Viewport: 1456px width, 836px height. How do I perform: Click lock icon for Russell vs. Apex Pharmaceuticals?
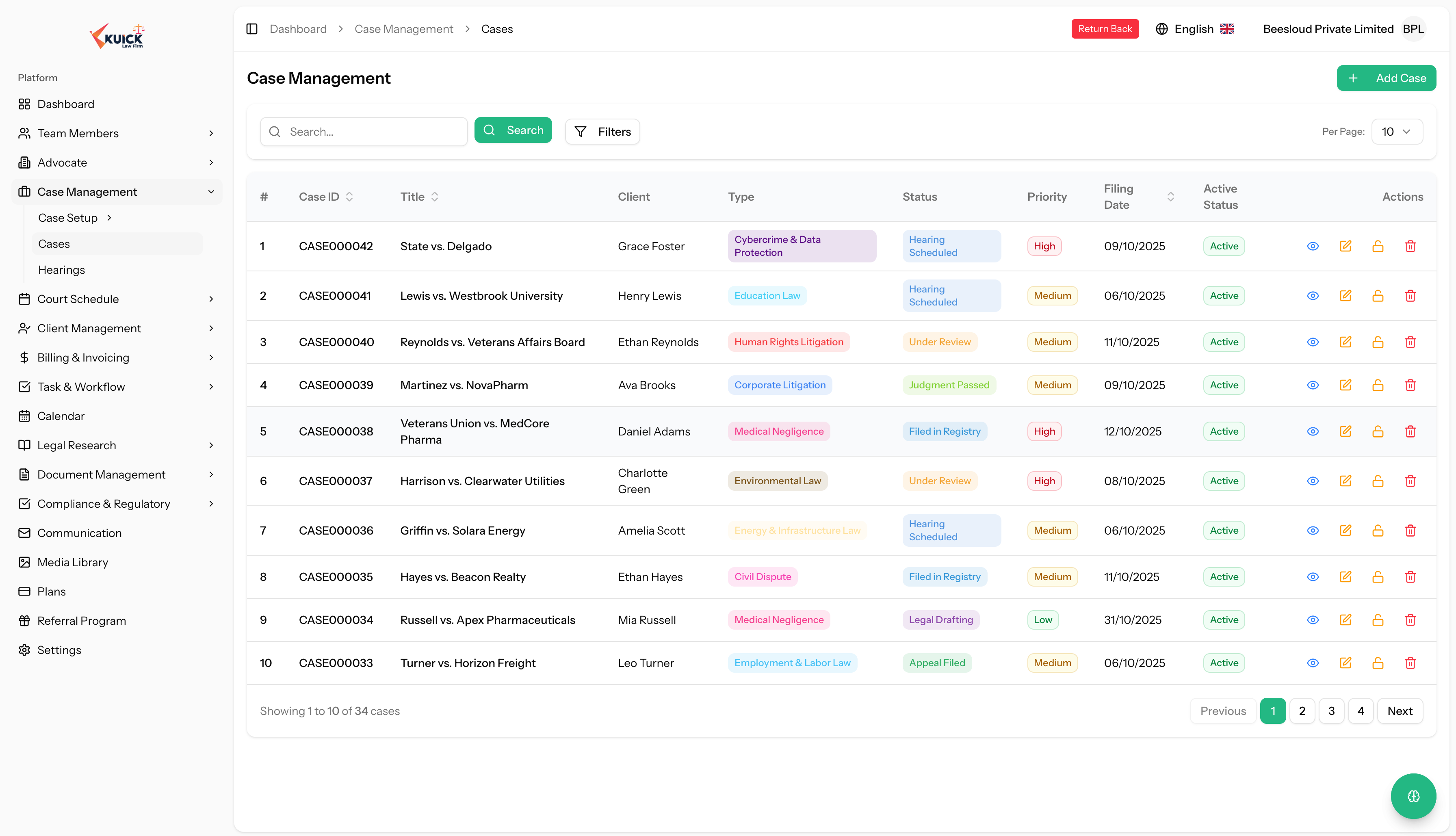pyautogui.click(x=1377, y=620)
